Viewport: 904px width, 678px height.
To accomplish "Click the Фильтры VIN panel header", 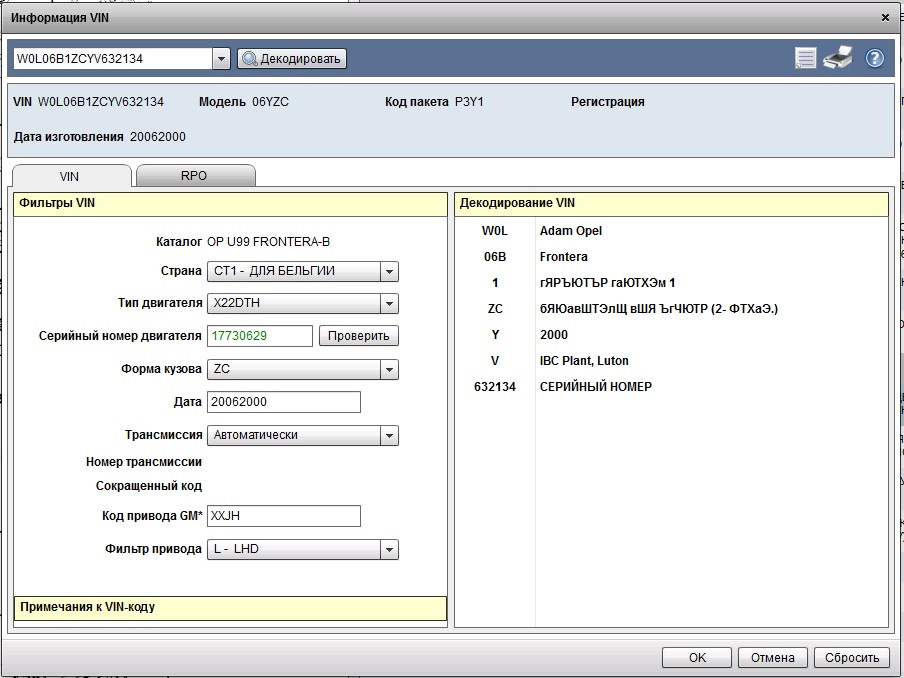I will click(230, 204).
